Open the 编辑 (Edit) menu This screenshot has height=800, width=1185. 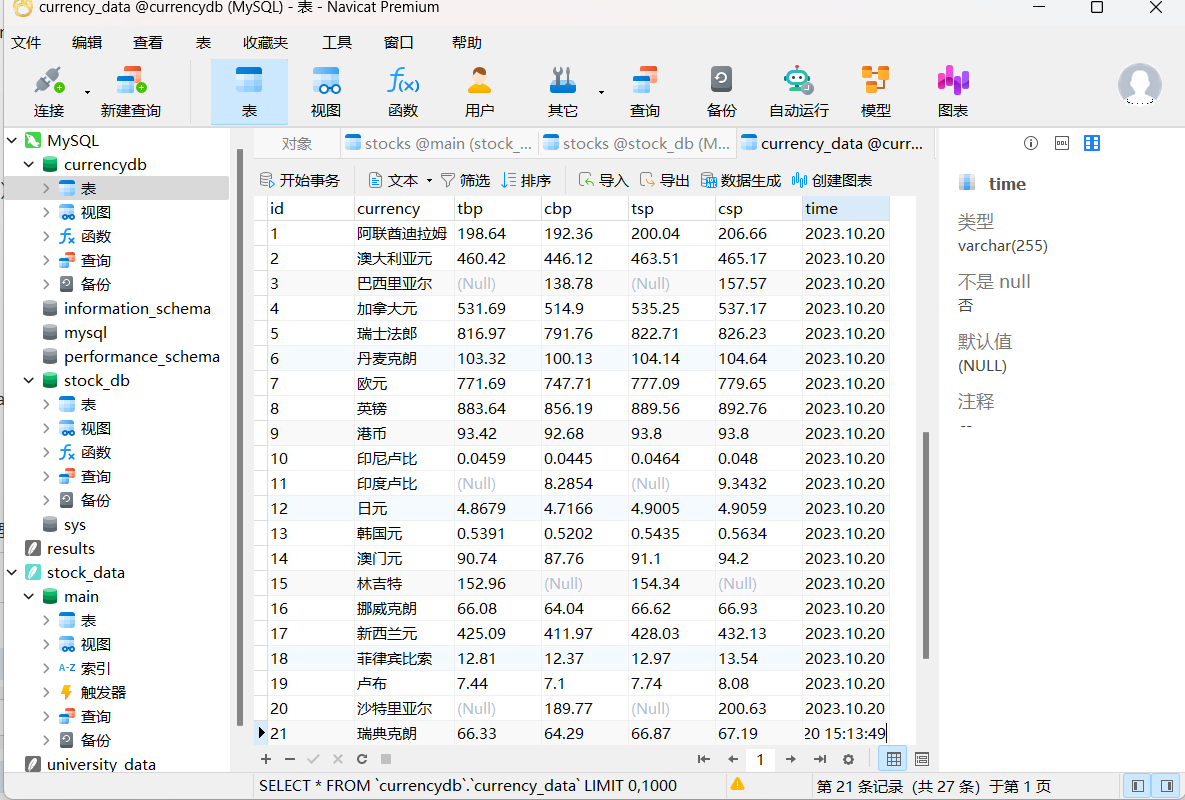[87, 43]
